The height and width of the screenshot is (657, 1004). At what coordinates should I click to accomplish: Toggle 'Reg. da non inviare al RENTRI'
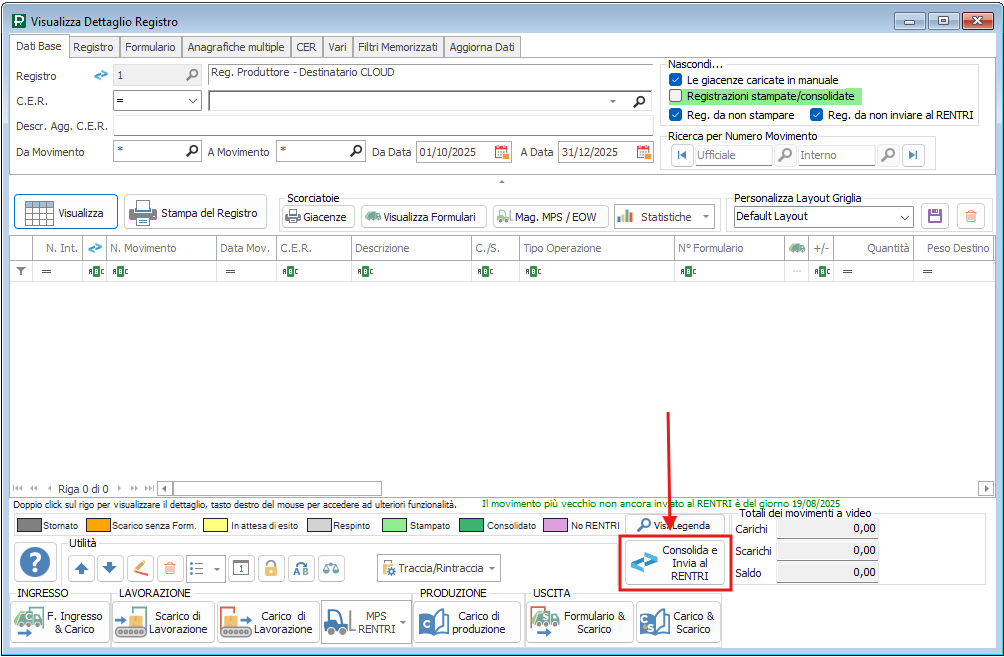(x=817, y=115)
